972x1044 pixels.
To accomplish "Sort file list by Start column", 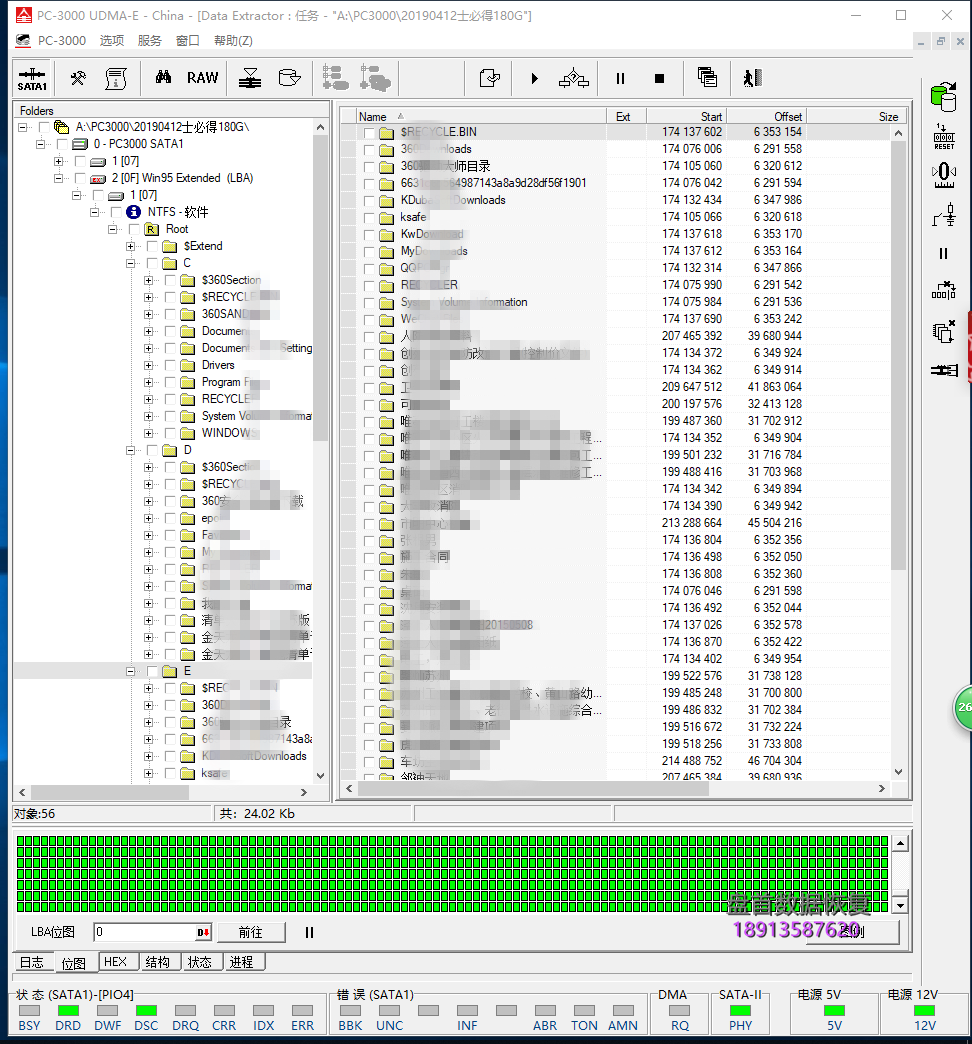I will click(x=686, y=117).
